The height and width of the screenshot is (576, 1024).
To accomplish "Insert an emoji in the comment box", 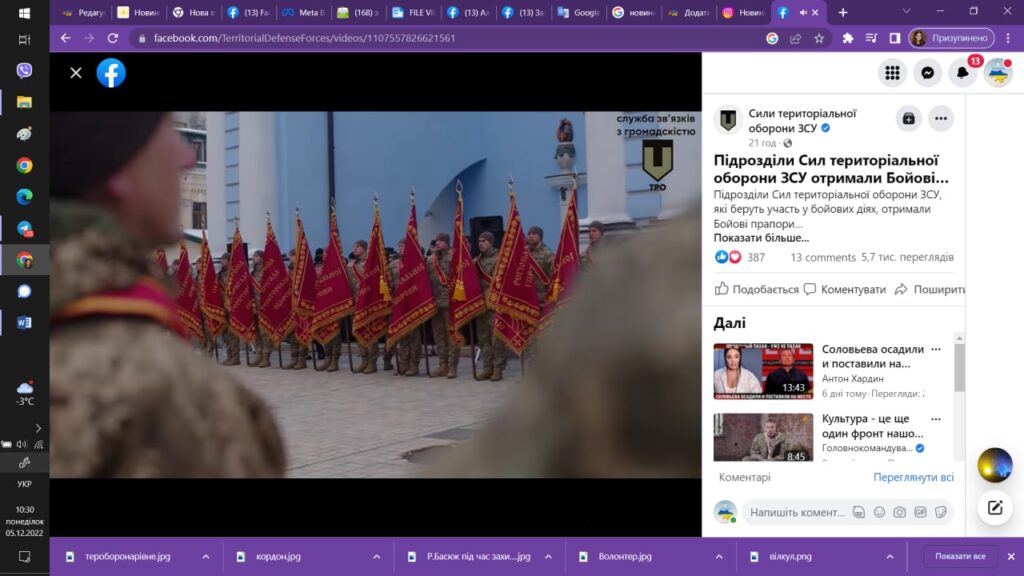I will [879, 512].
